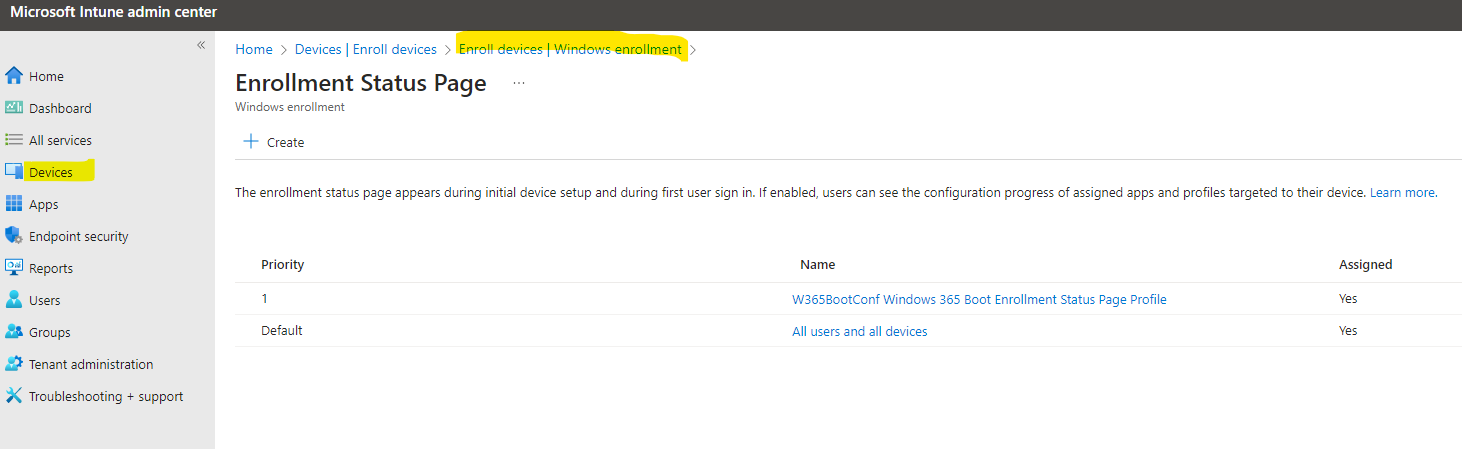Click the Troubleshooting + support wrench icon
Image resolution: width=1462 pixels, height=449 pixels.
pos(14,396)
